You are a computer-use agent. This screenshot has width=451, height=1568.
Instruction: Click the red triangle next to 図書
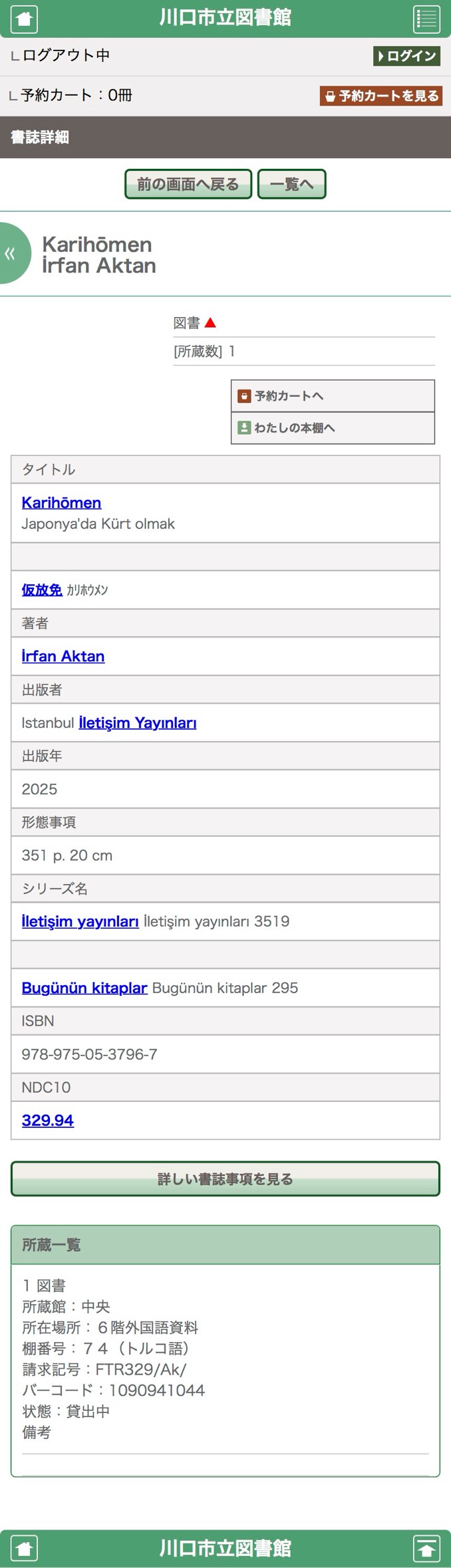(x=210, y=323)
